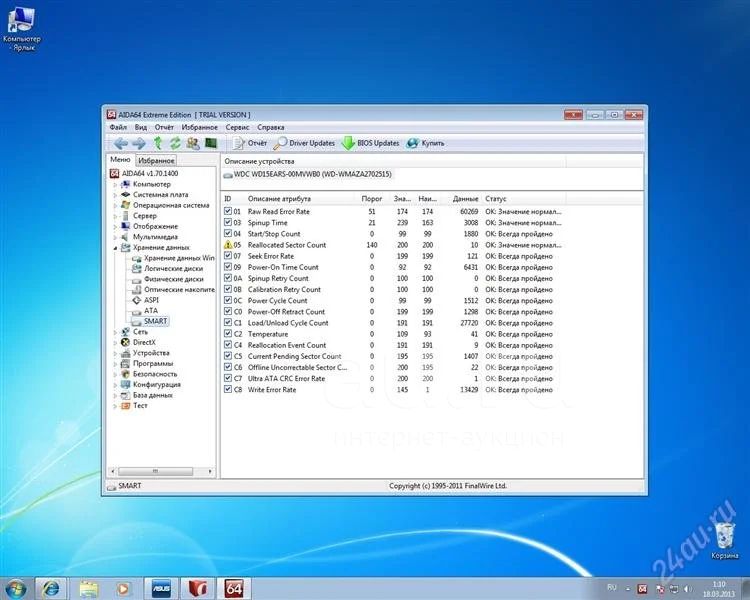Toggle checkbox for C8 Write Error Rate
The width and height of the screenshot is (750, 600).
pyautogui.click(x=228, y=389)
